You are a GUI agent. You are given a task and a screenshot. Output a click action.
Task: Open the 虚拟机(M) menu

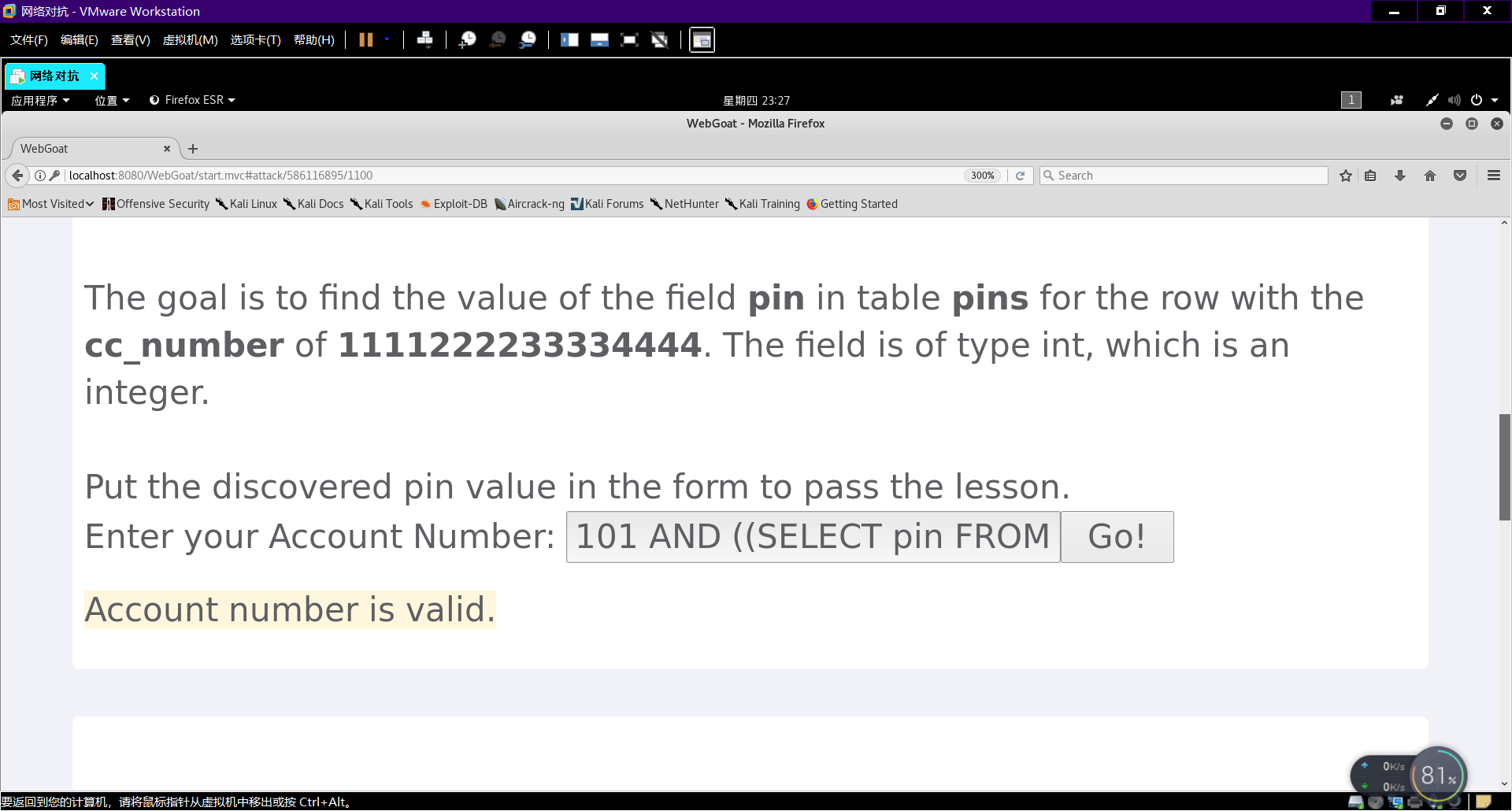(190, 39)
